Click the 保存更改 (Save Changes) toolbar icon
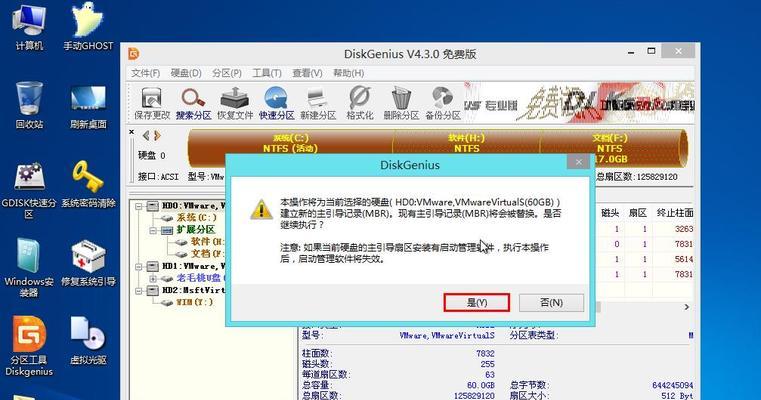Viewport: 761px width, 400px height. tap(150, 102)
